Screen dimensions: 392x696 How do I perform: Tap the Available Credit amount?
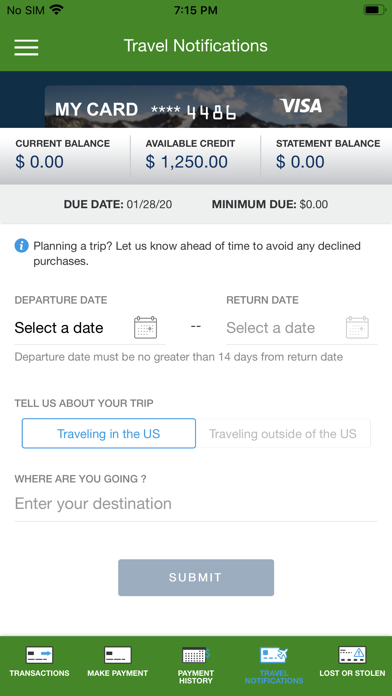pyautogui.click(x=186, y=162)
